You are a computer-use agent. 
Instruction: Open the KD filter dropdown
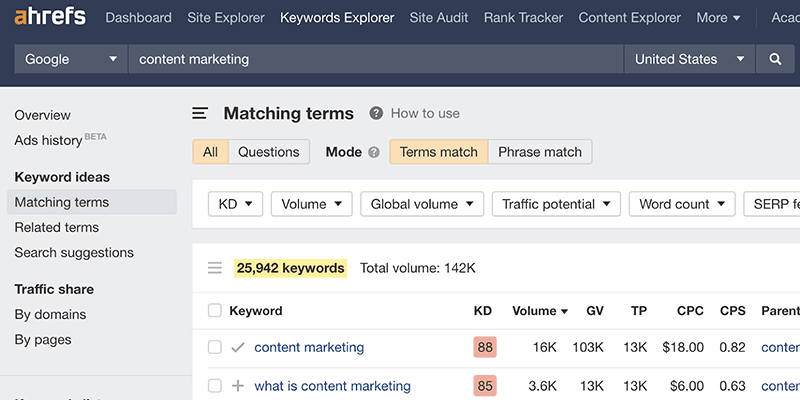[x=235, y=204]
